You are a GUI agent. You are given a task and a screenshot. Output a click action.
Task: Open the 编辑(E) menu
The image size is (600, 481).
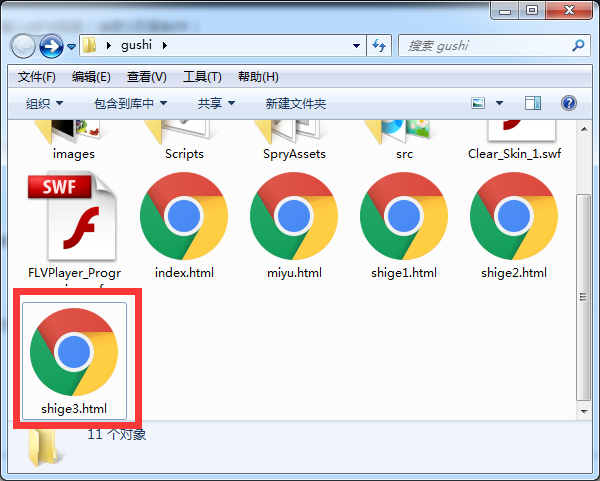click(x=91, y=77)
